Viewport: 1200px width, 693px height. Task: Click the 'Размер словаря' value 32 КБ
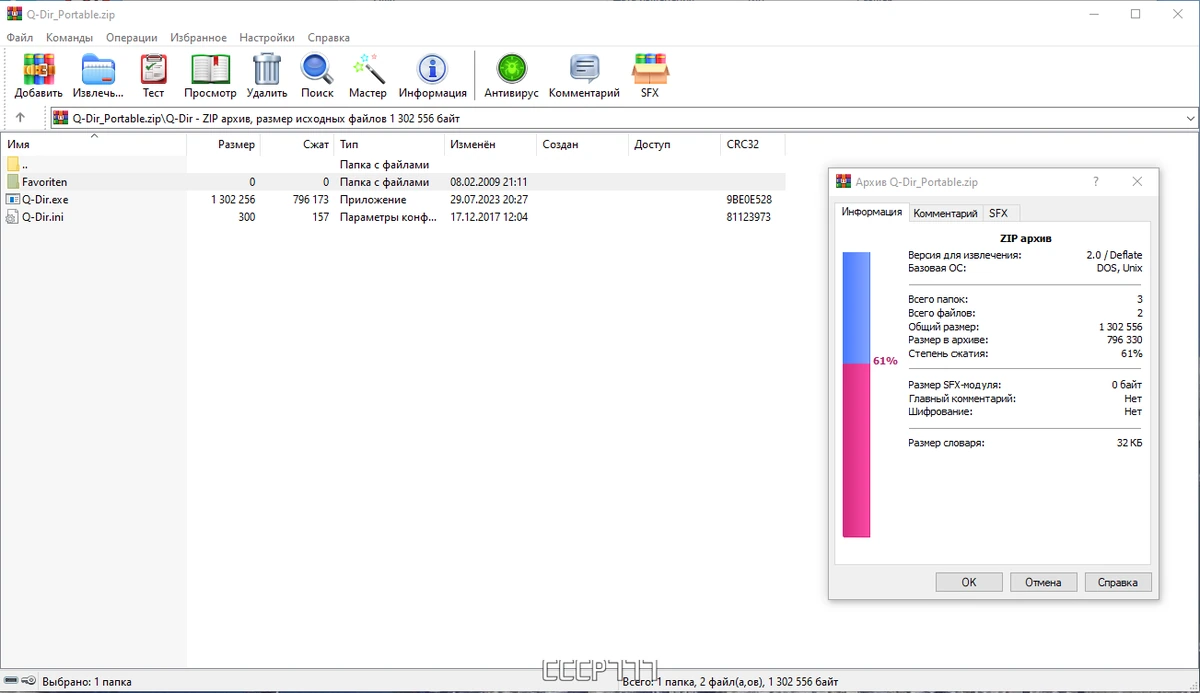point(1129,442)
